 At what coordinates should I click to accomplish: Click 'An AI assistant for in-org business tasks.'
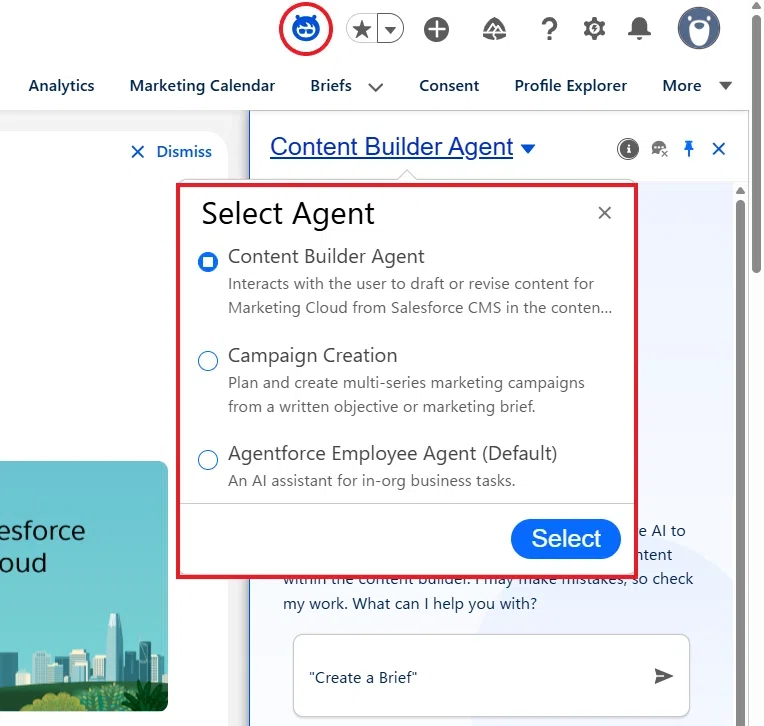(x=371, y=481)
